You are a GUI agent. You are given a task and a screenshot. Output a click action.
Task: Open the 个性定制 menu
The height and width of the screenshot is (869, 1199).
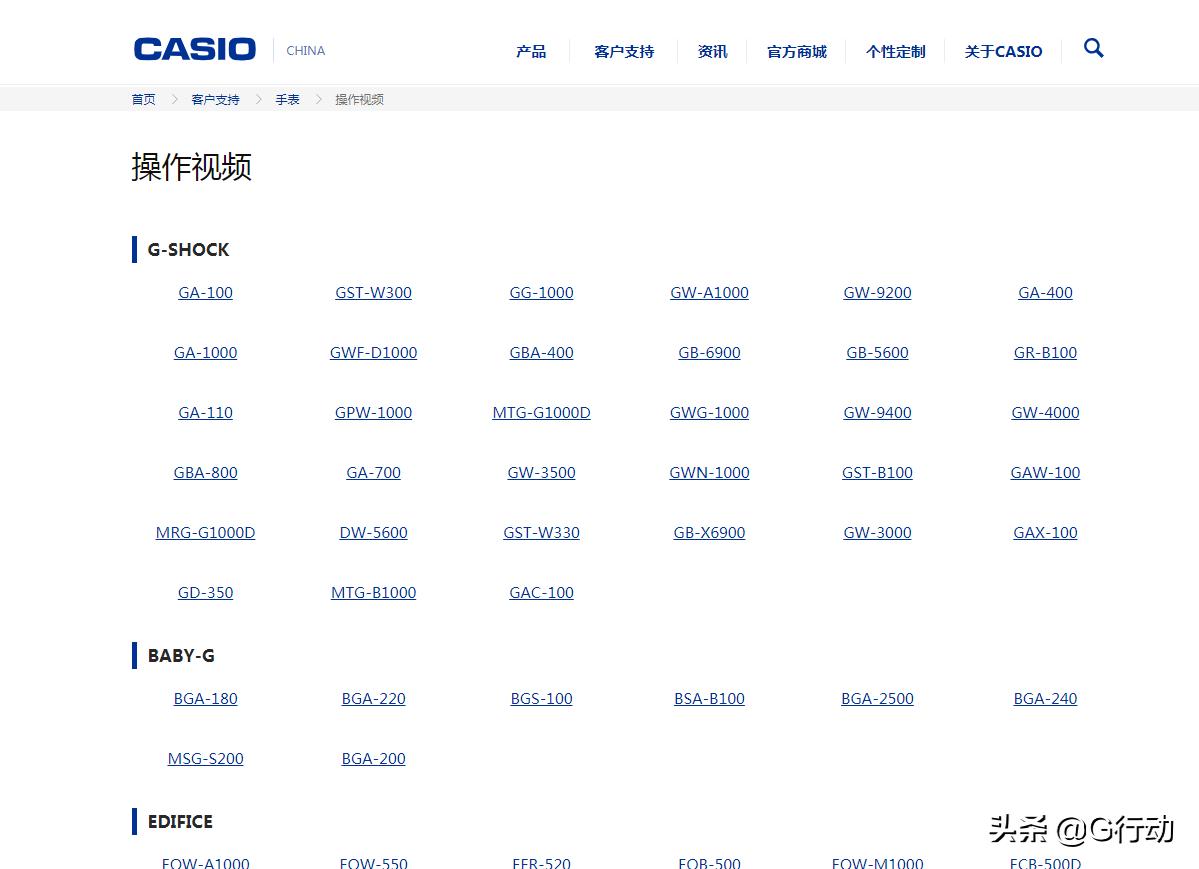click(x=895, y=51)
